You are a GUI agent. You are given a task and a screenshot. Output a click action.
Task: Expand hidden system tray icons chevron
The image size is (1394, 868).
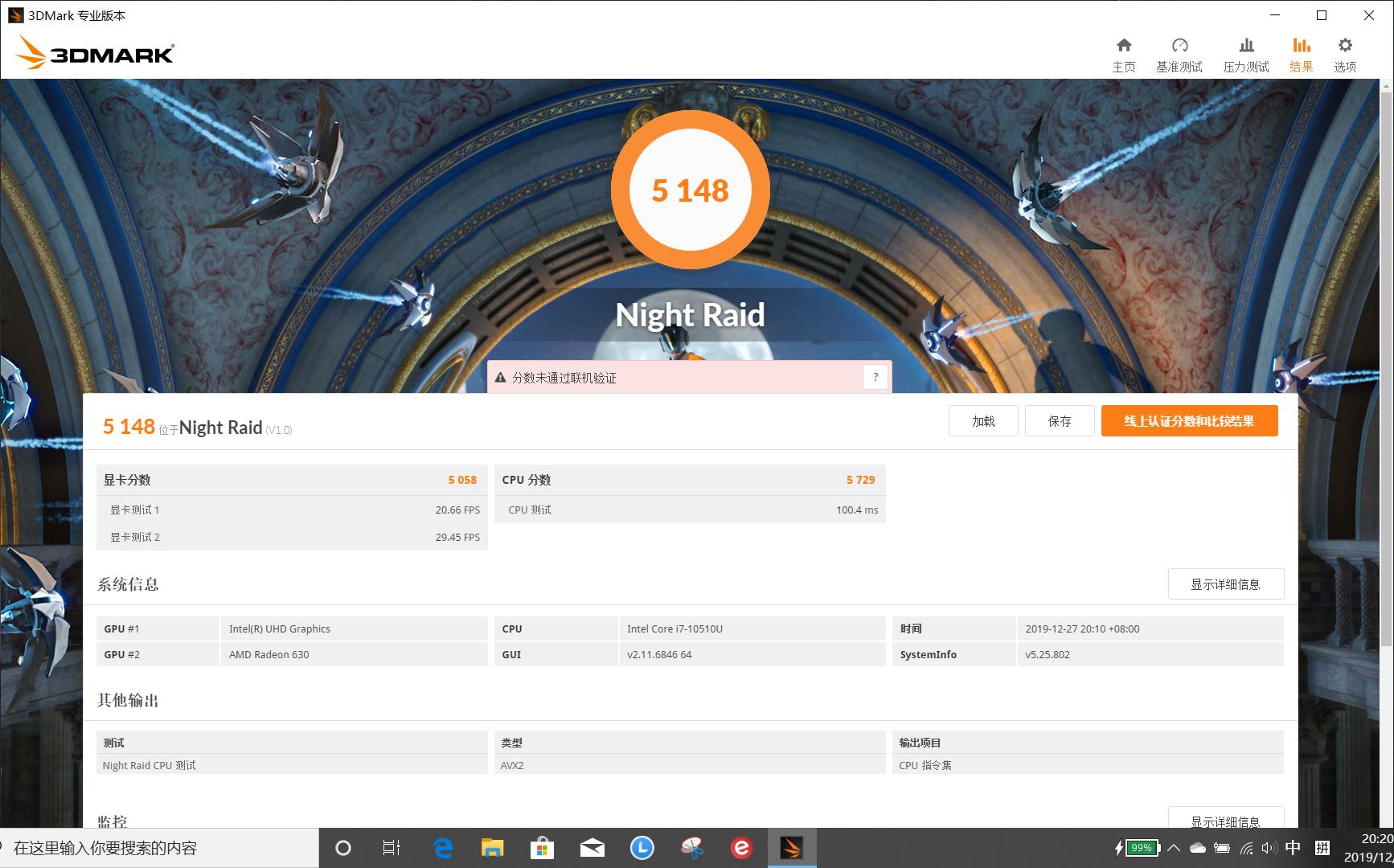coord(1174,848)
